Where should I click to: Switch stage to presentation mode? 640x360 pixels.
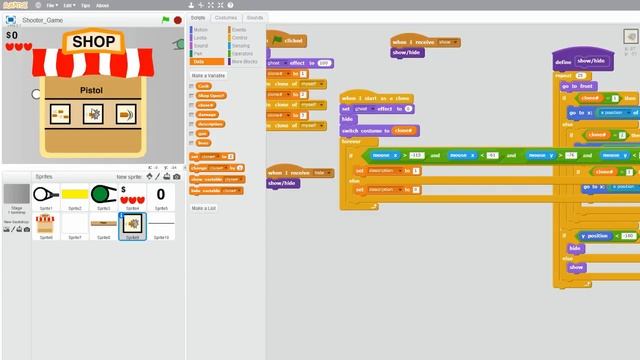click(11, 20)
